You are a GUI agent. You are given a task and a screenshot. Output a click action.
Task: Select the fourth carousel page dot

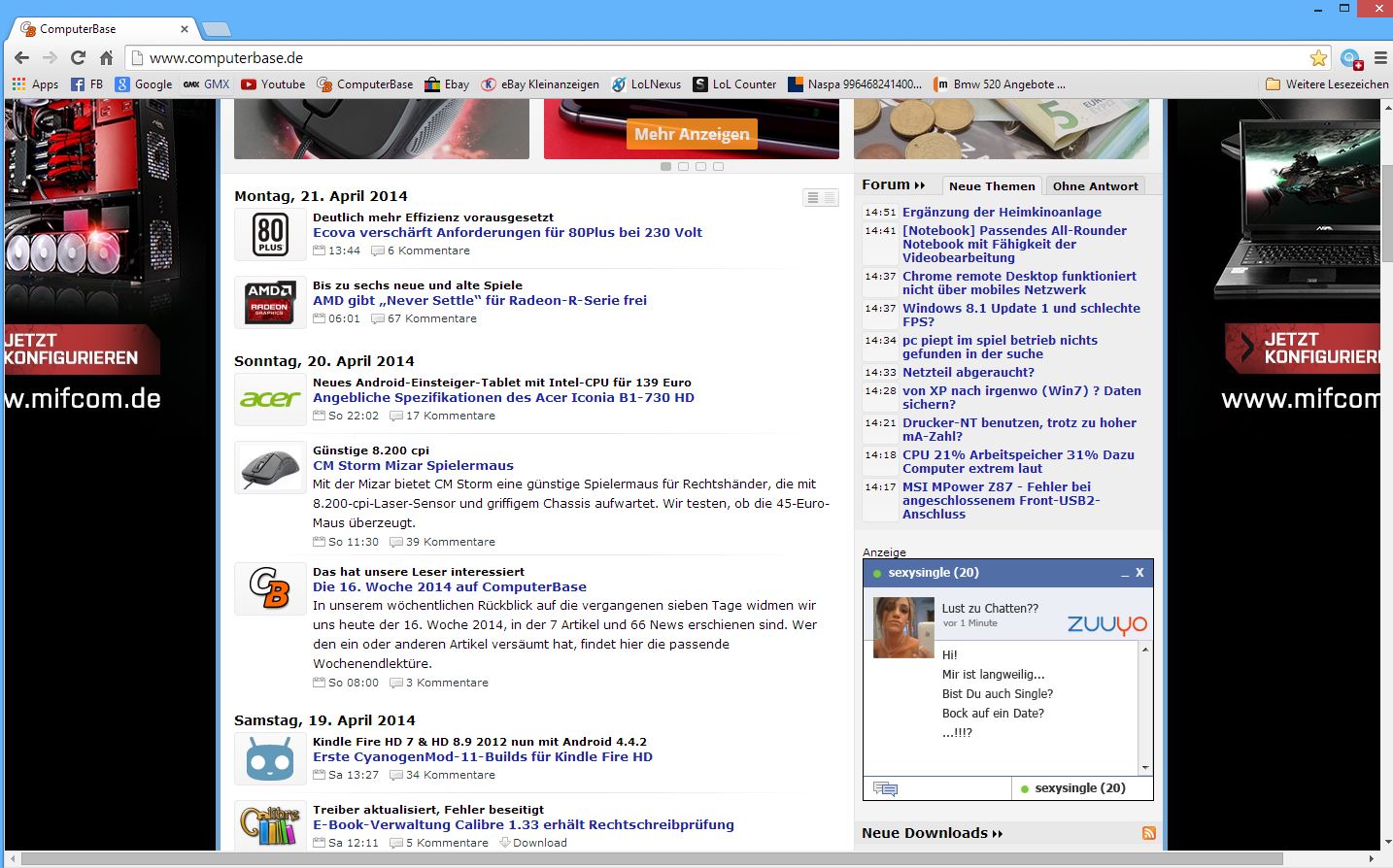click(x=718, y=167)
